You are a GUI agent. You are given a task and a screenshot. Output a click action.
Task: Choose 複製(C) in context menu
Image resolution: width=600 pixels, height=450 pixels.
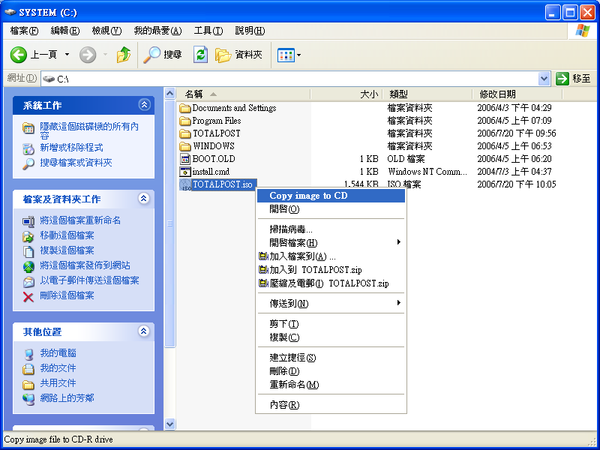(331, 338)
